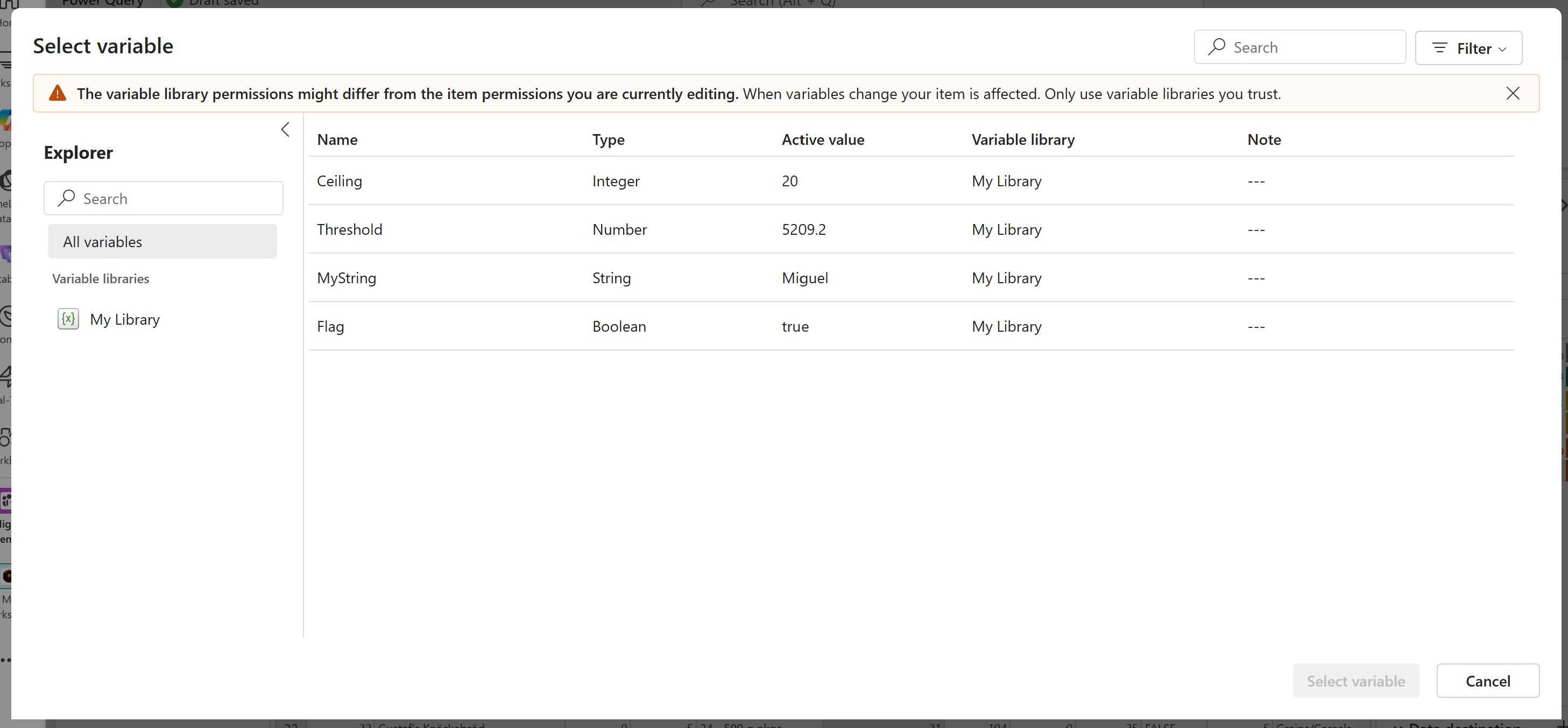Select My Library under Variable libraries
Screen dimensions: 1568x728
click(125, 319)
